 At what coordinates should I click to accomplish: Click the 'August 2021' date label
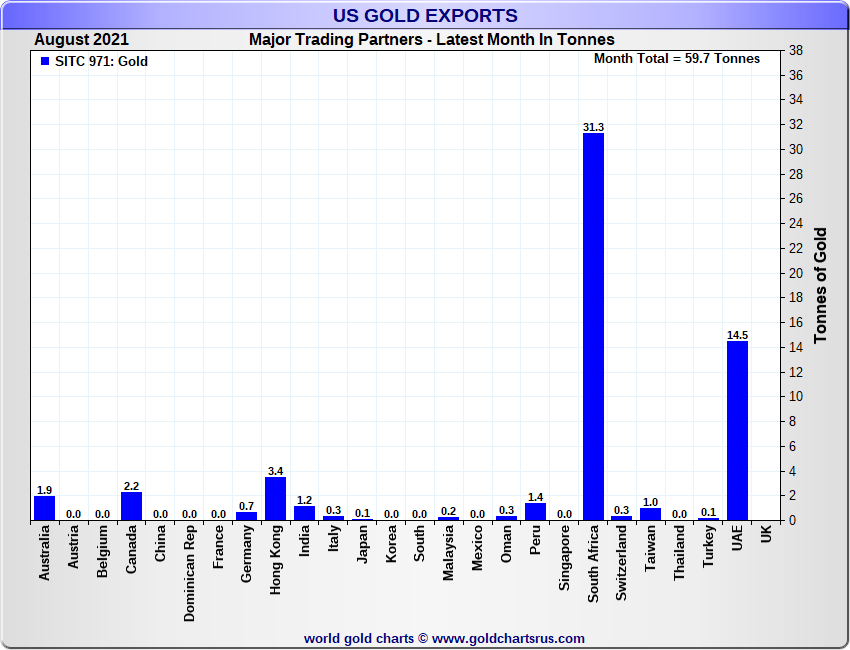click(x=81, y=40)
